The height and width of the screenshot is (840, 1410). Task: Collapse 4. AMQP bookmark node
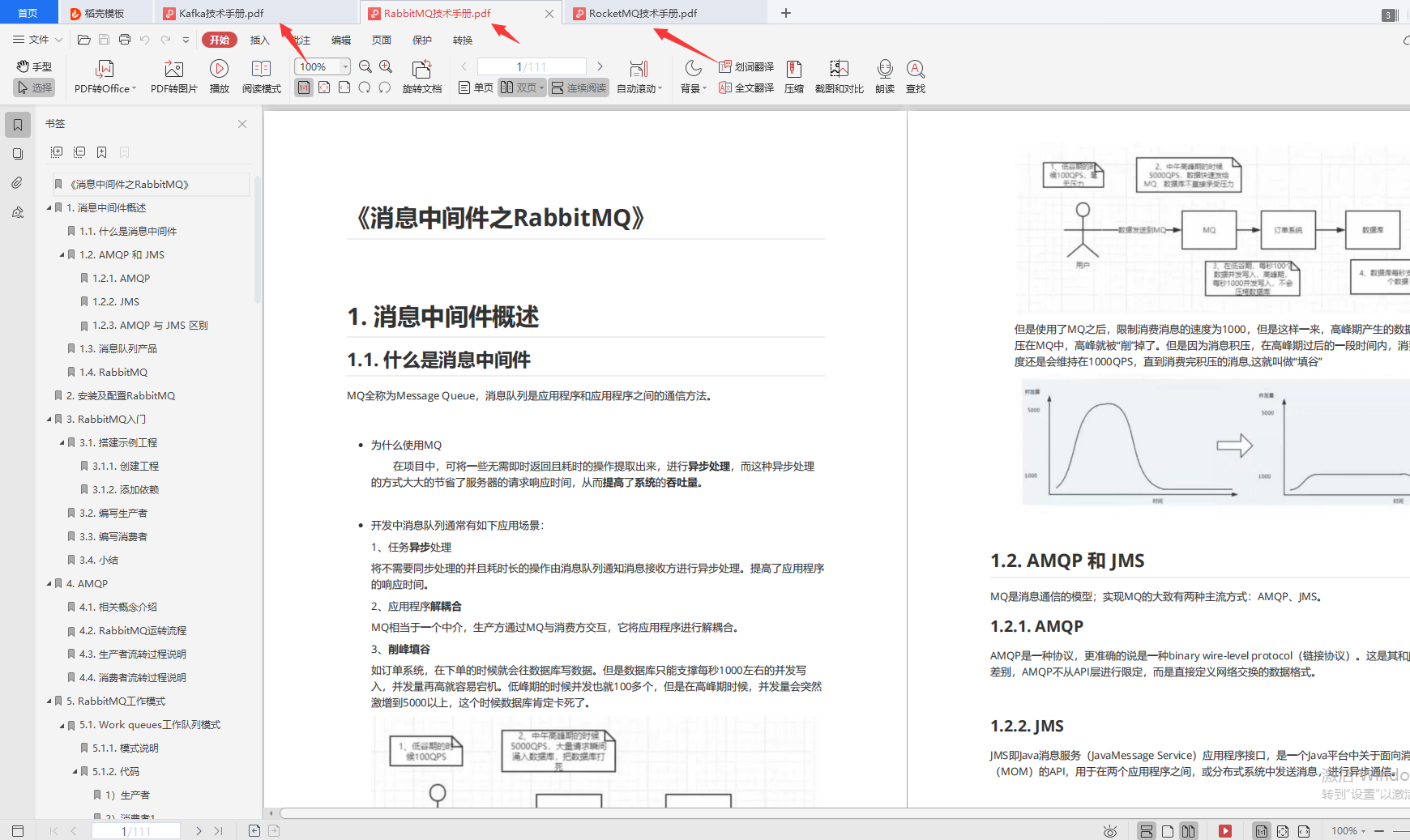click(49, 584)
